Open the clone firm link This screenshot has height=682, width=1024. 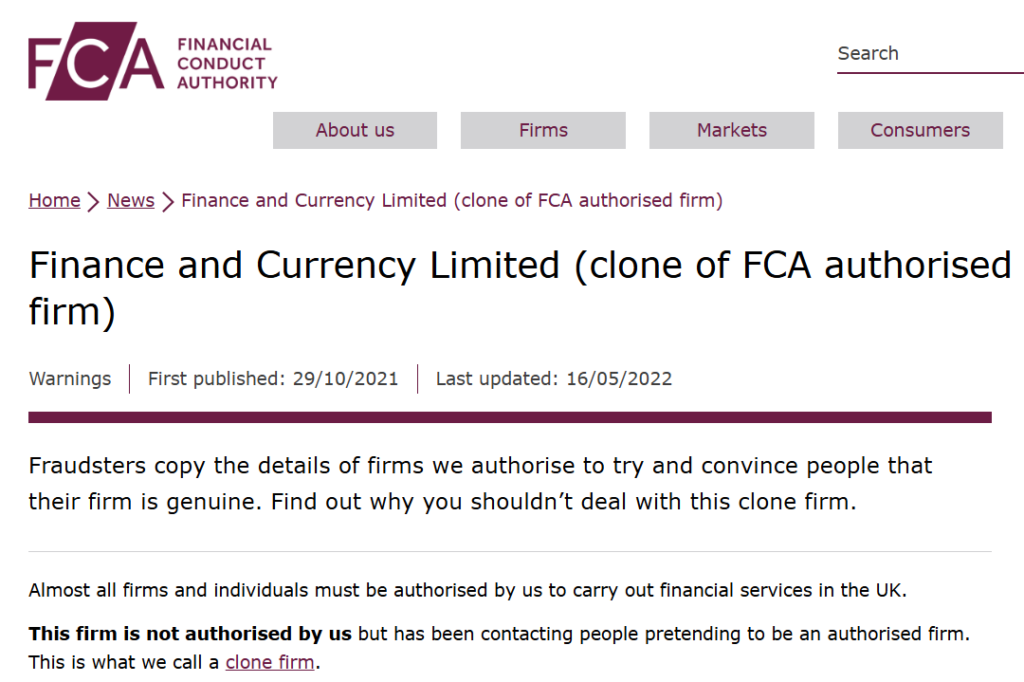click(x=270, y=662)
